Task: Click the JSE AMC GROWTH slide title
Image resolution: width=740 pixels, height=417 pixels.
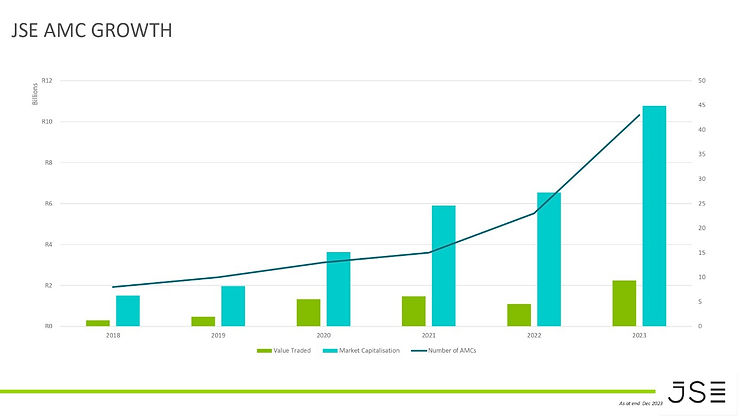Action: (x=92, y=30)
